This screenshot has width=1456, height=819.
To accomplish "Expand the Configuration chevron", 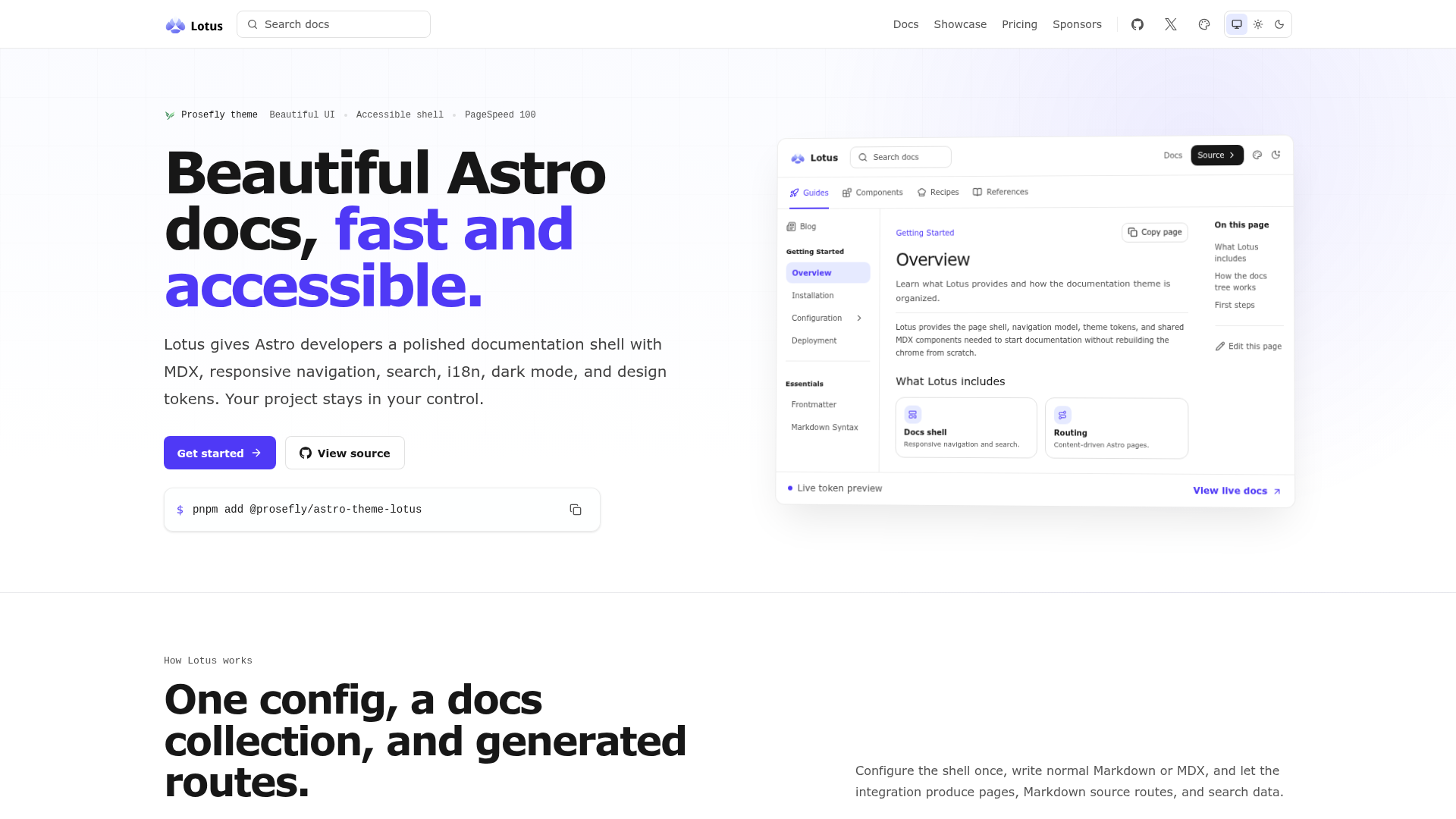I will [859, 318].
